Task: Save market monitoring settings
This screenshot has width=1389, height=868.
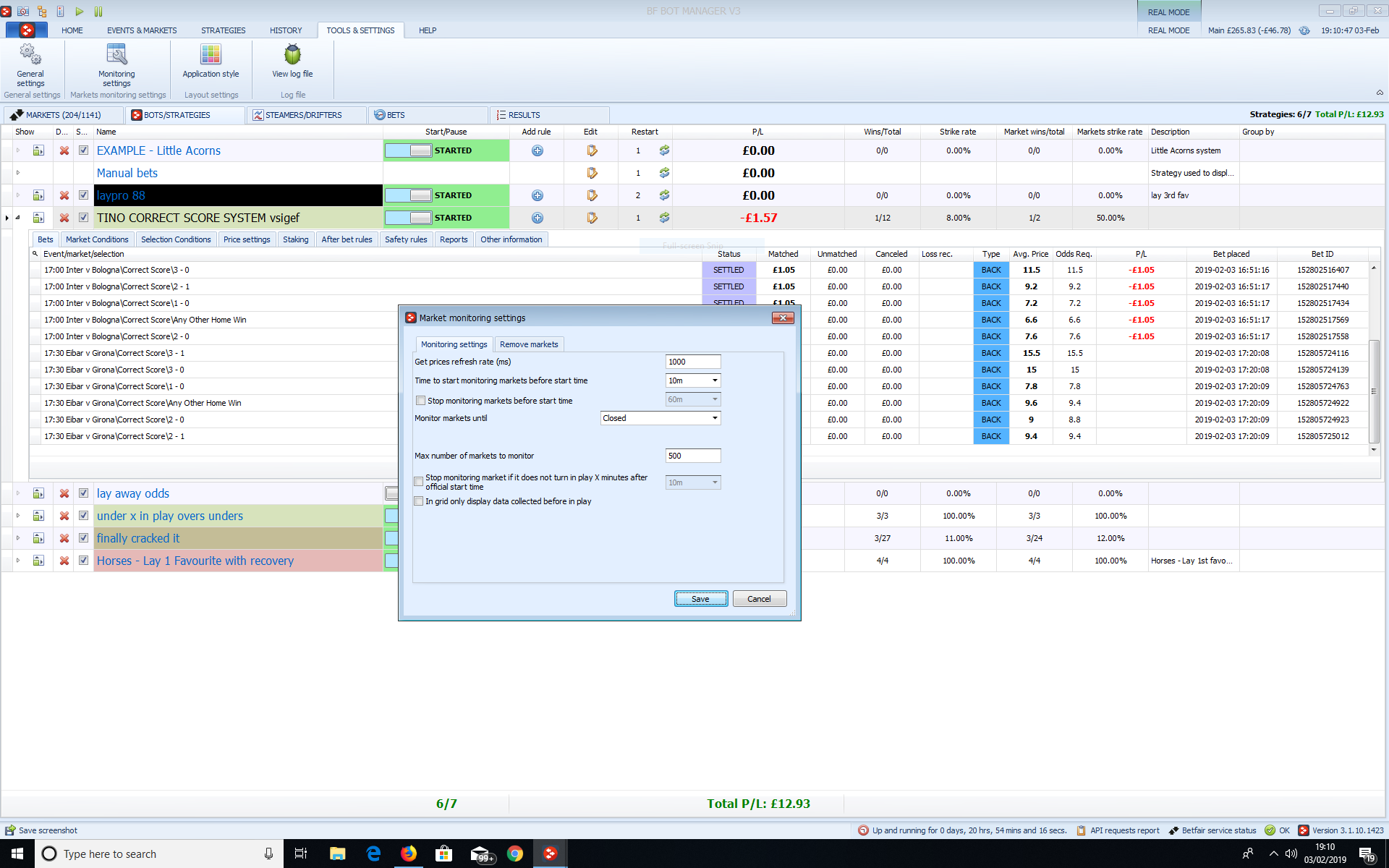Action: [700, 599]
